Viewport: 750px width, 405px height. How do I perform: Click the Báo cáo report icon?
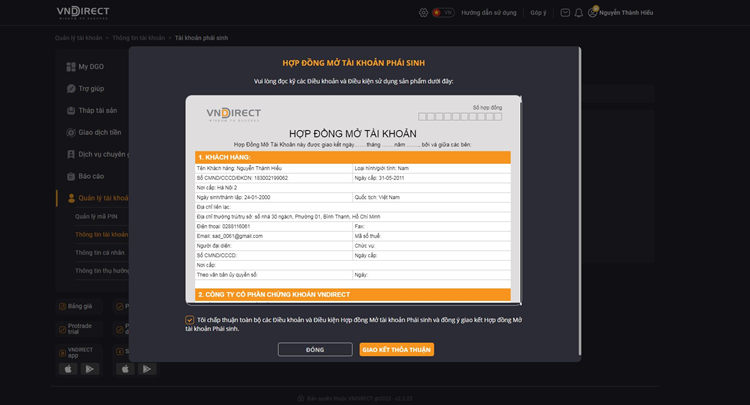click(x=71, y=176)
